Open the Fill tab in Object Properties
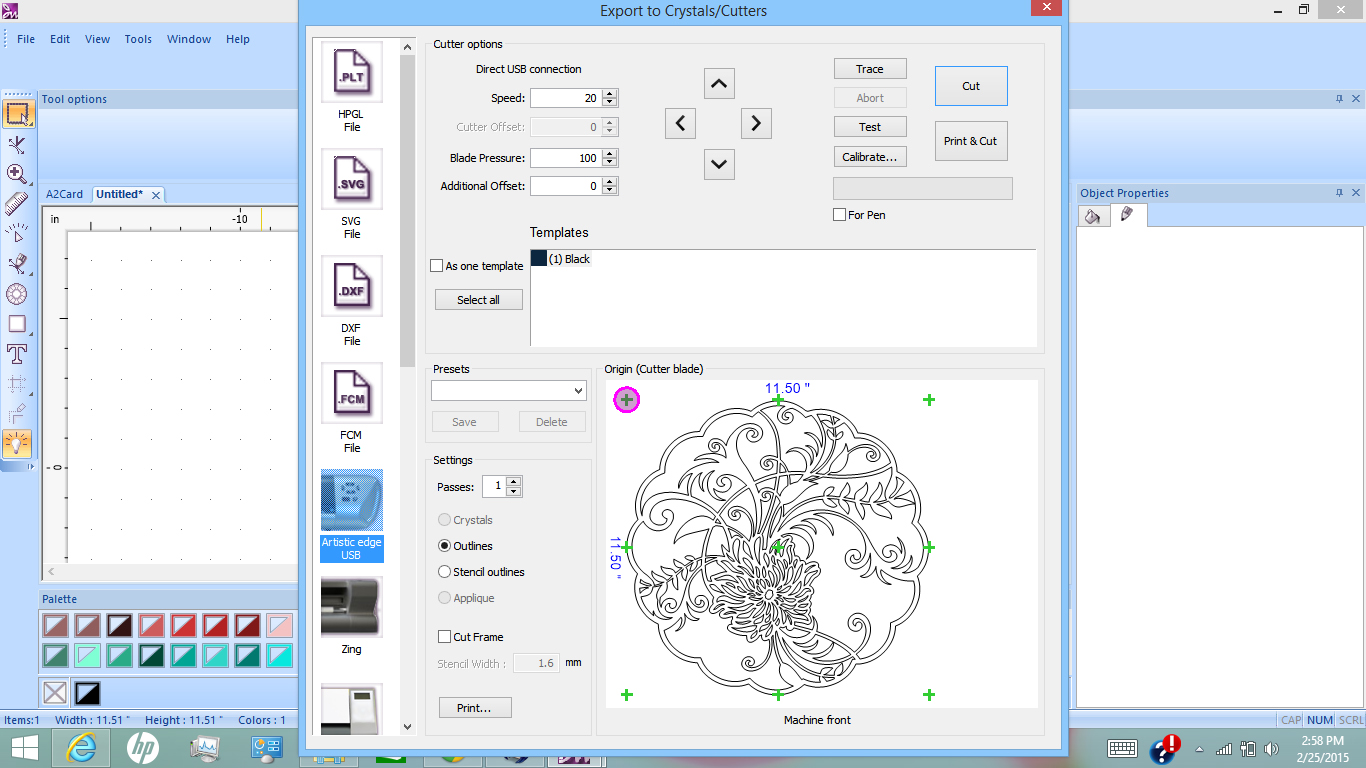Image resolution: width=1366 pixels, height=768 pixels. [x=1094, y=216]
